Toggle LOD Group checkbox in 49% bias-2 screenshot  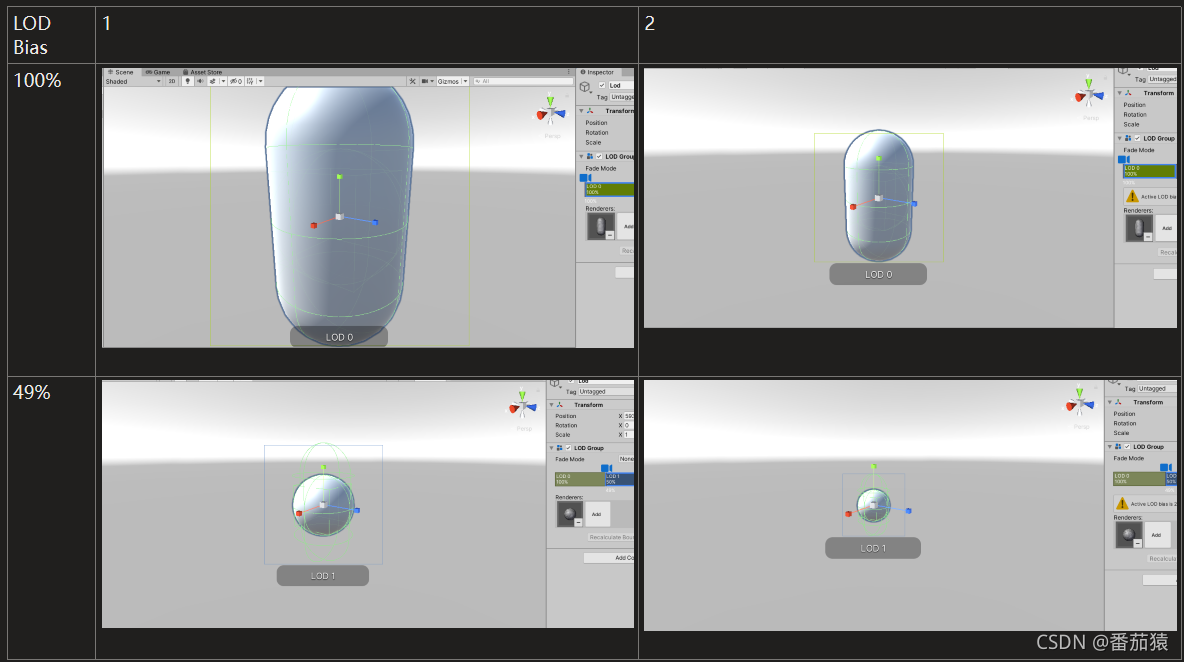pos(1127,447)
